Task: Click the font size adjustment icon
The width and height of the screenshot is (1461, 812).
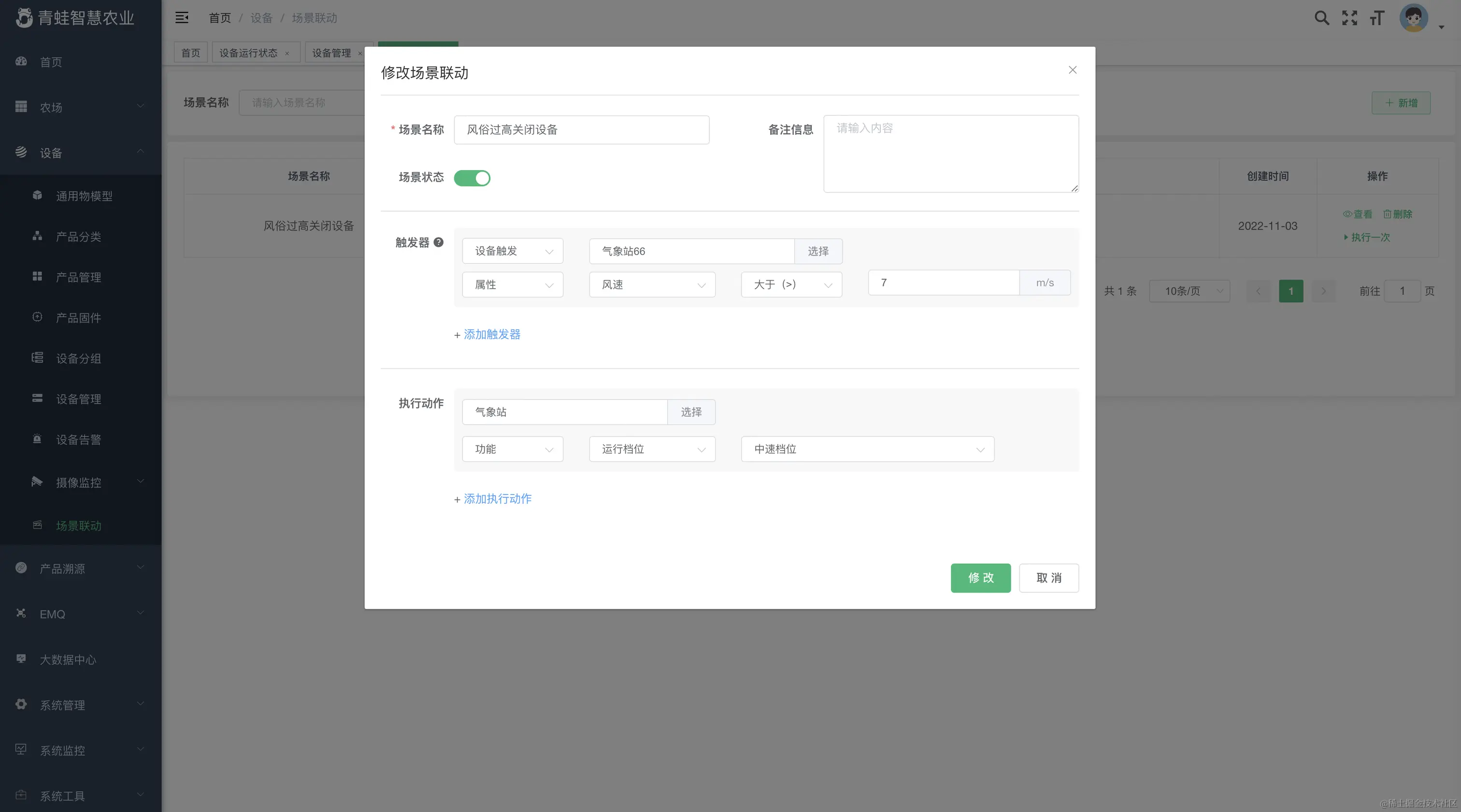Action: (x=1376, y=17)
